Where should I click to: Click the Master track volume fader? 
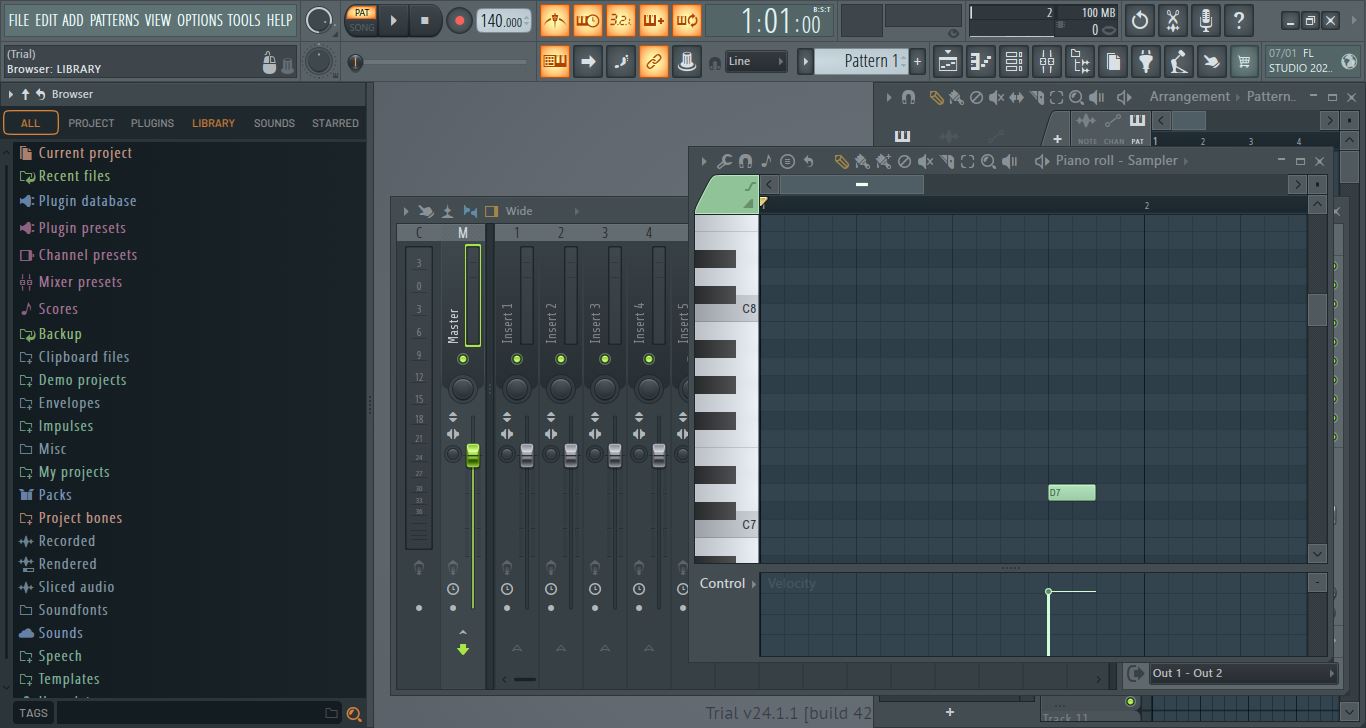click(473, 455)
